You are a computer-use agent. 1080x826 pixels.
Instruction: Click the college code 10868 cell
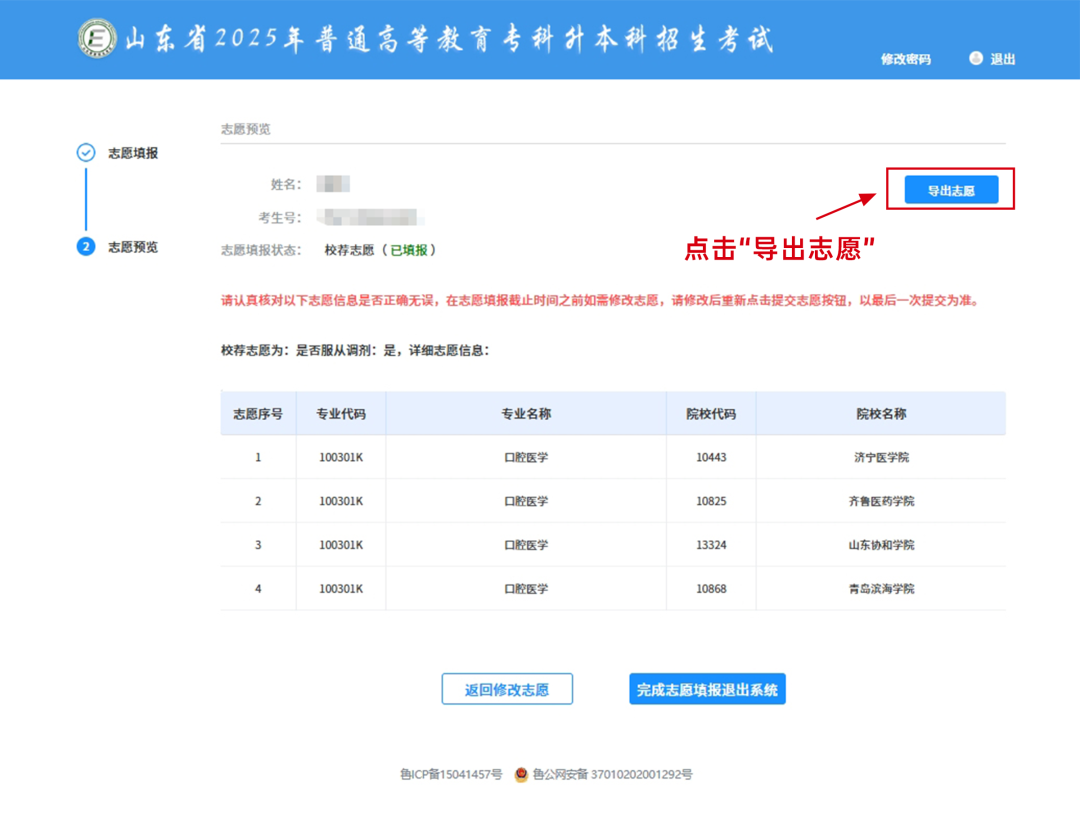pyautogui.click(x=710, y=589)
